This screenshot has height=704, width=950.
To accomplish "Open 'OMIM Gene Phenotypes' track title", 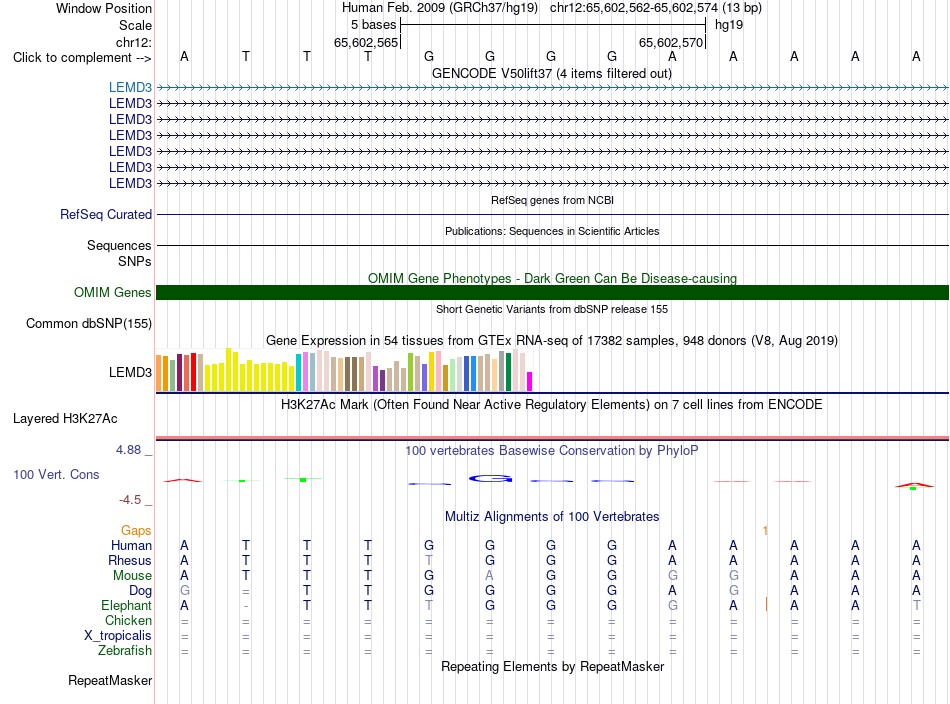I will (552, 278).
